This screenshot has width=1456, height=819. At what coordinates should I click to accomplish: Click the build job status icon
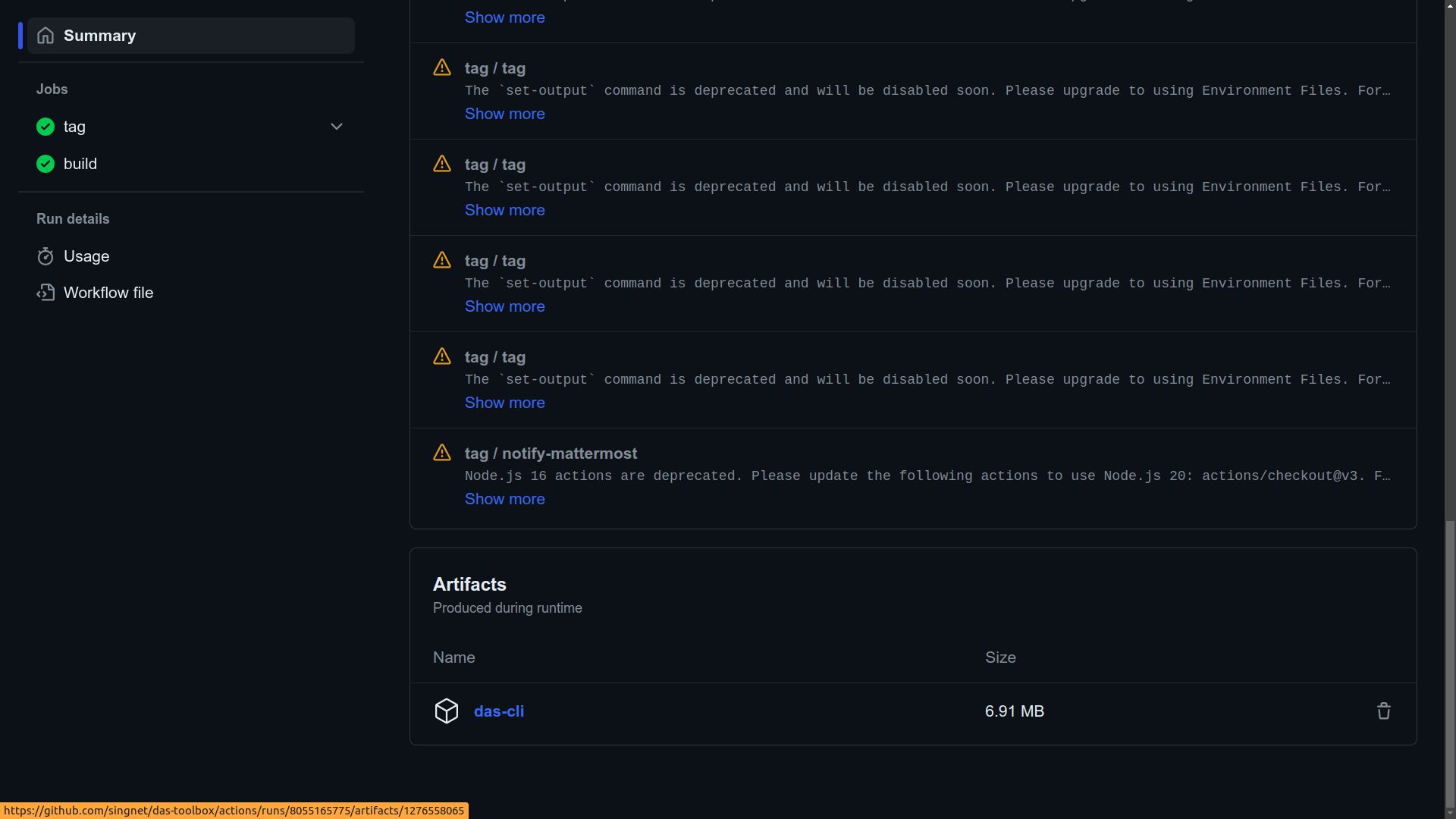tap(45, 163)
